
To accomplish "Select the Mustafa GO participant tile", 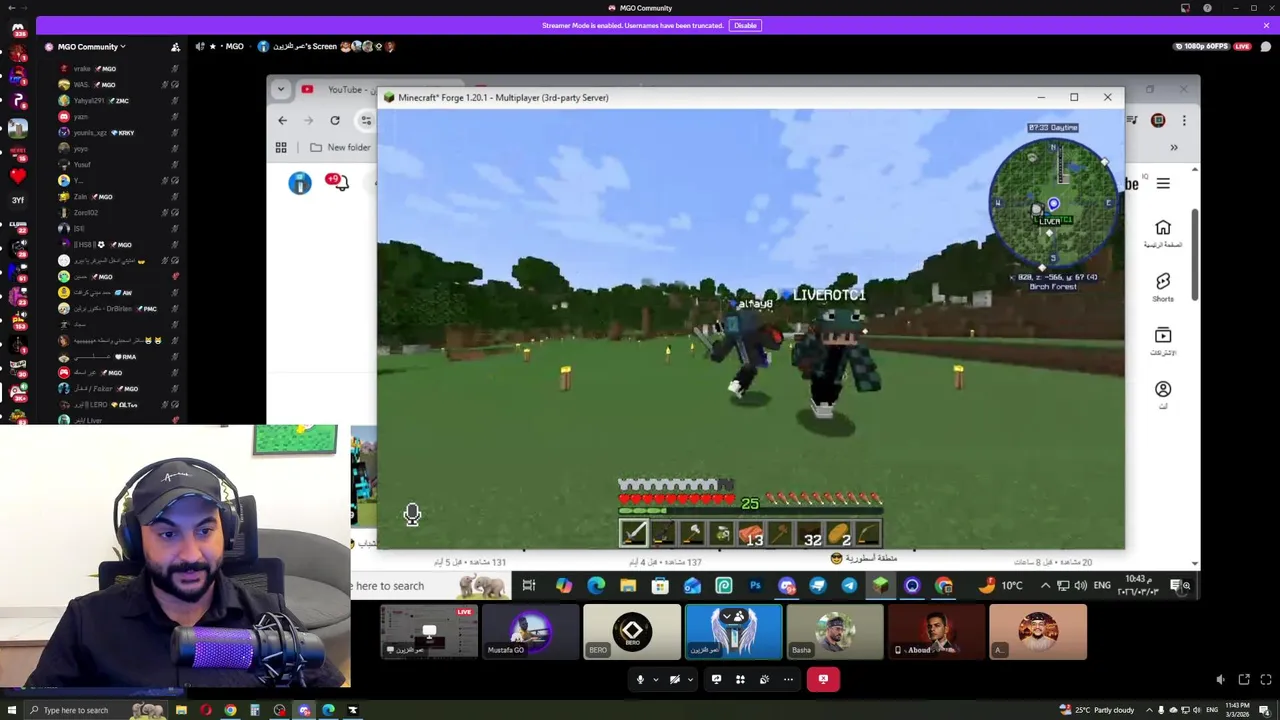I will click(530, 632).
